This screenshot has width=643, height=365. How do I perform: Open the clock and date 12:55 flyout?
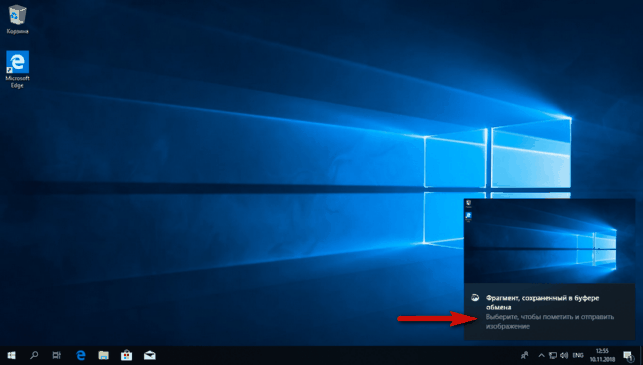point(602,355)
